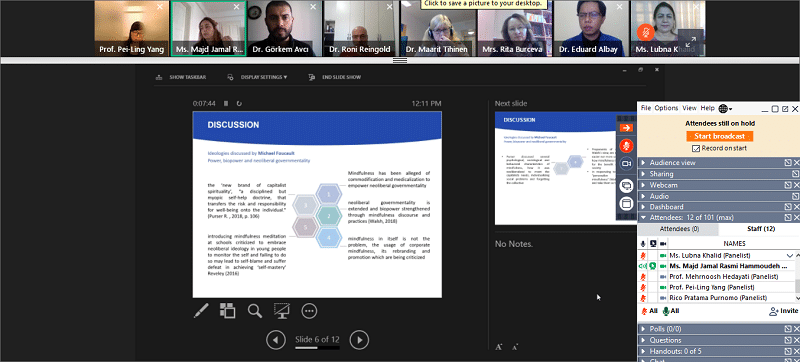Click the black screen toggle icon

(x=282, y=311)
